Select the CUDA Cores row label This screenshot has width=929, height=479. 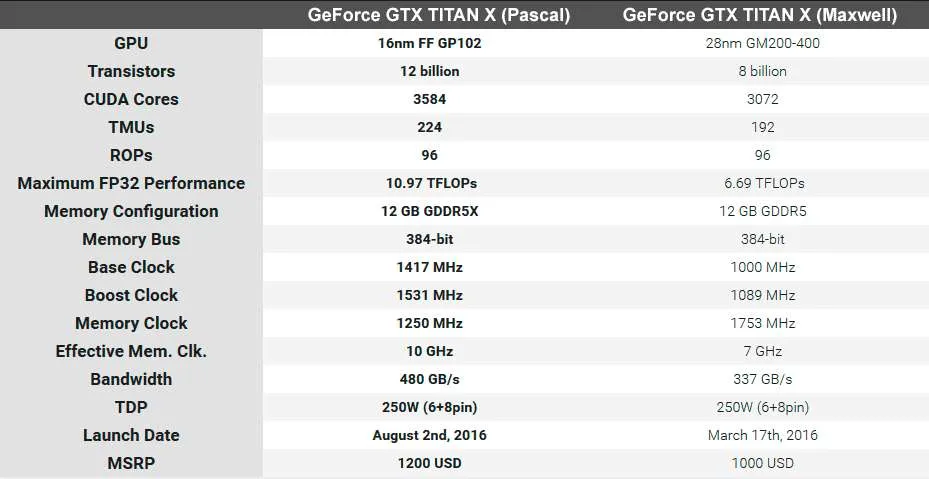coord(131,99)
